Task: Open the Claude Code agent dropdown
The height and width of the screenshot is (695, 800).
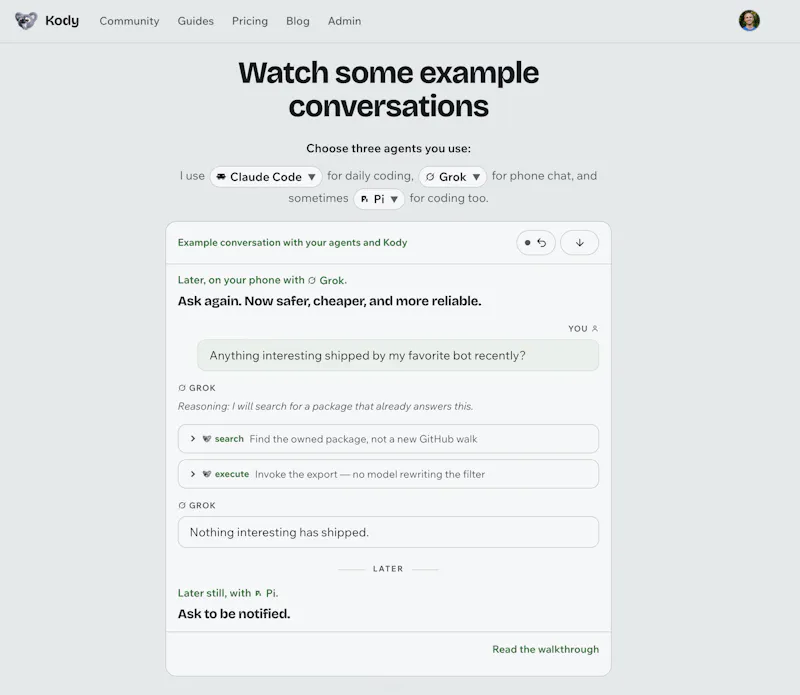Action: [266, 177]
